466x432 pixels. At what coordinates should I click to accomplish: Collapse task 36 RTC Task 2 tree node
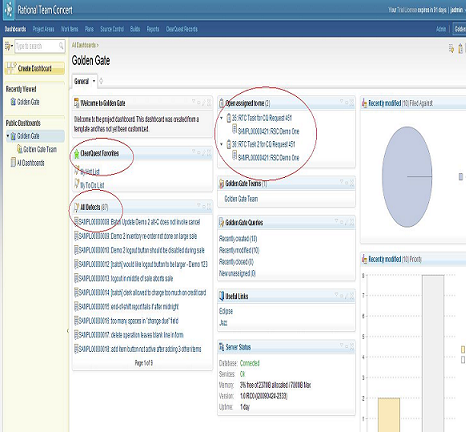tap(221, 144)
